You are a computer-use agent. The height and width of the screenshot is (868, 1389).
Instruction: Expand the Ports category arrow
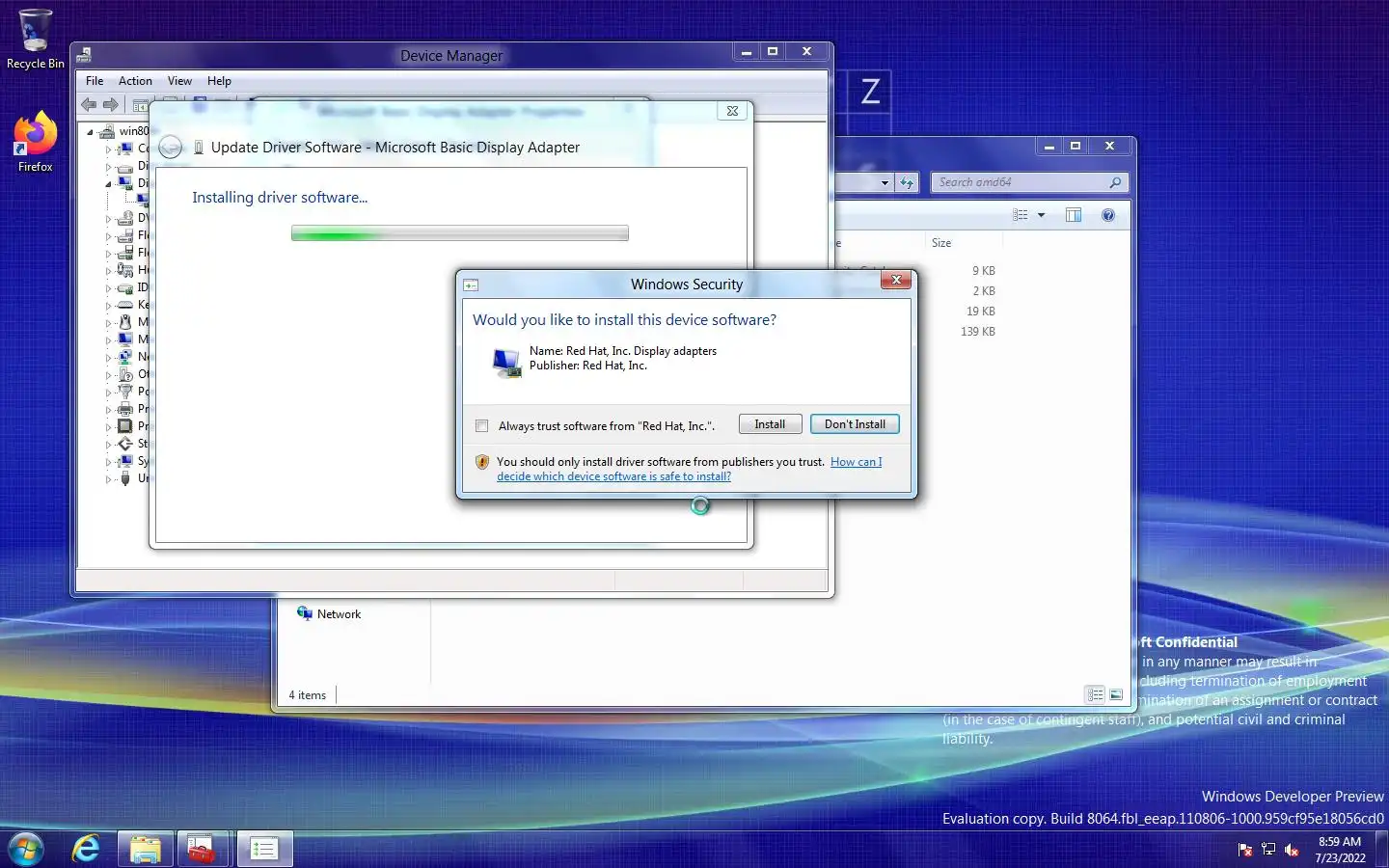click(x=108, y=392)
